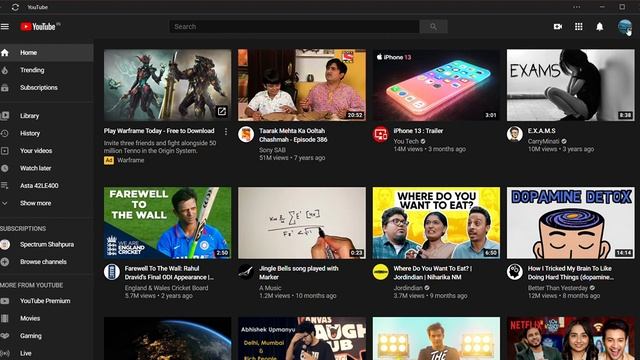
Task: Click the reload icon in title bar
Action: [15, 7]
